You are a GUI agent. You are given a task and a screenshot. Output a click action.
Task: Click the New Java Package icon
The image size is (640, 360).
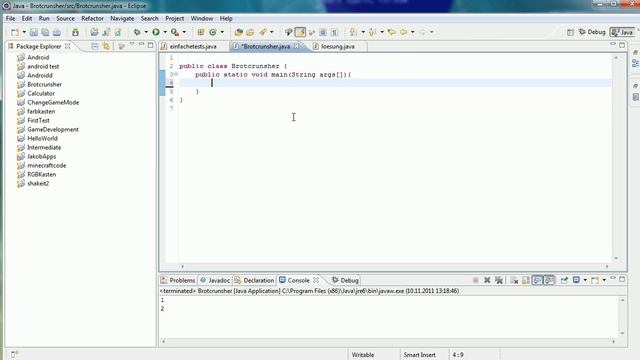(x=200, y=32)
